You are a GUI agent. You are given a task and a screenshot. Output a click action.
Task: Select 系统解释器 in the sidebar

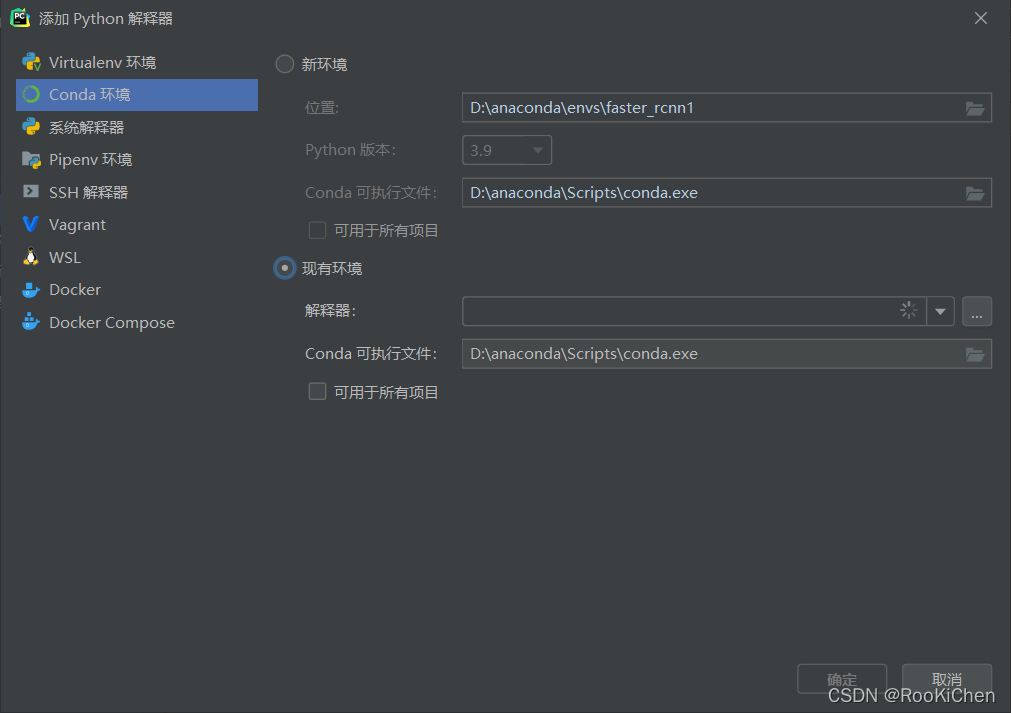tap(137, 127)
